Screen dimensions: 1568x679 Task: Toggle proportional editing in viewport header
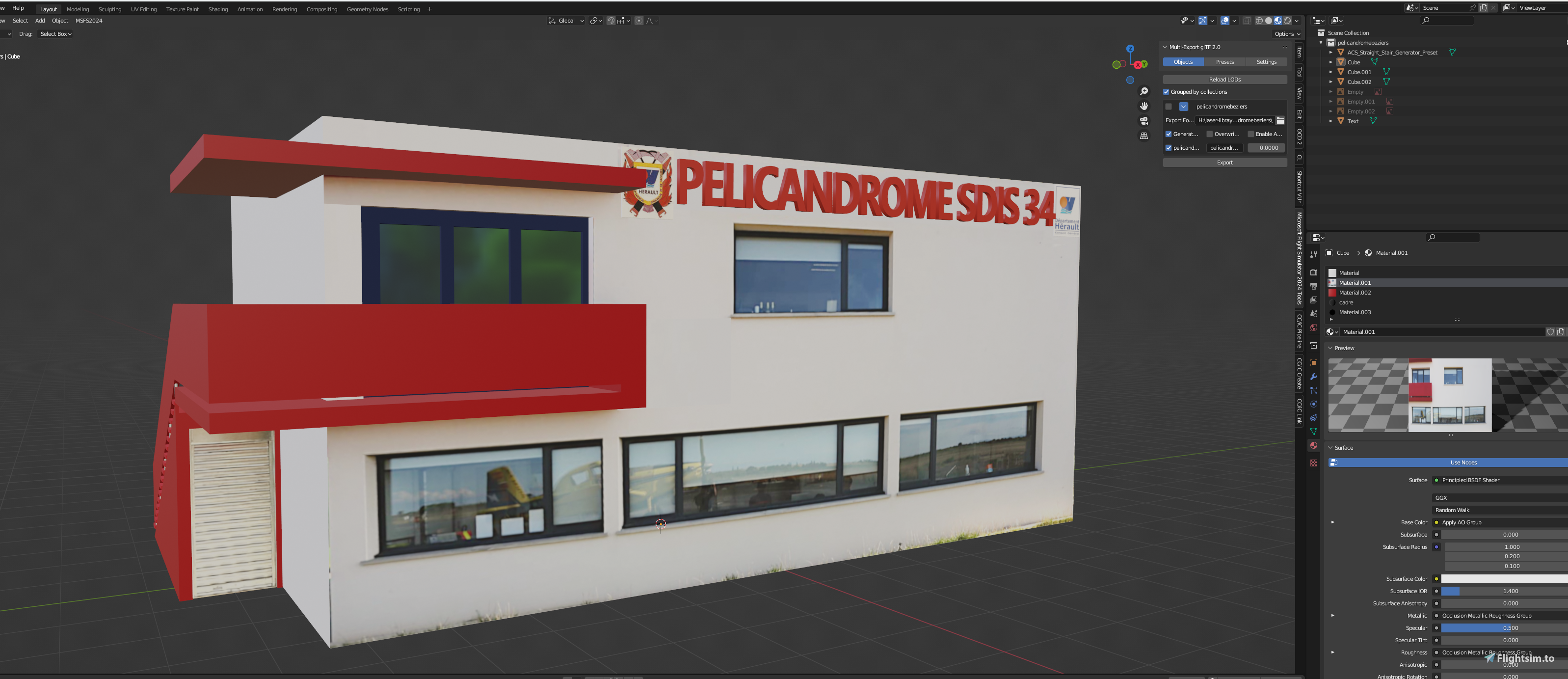638,21
